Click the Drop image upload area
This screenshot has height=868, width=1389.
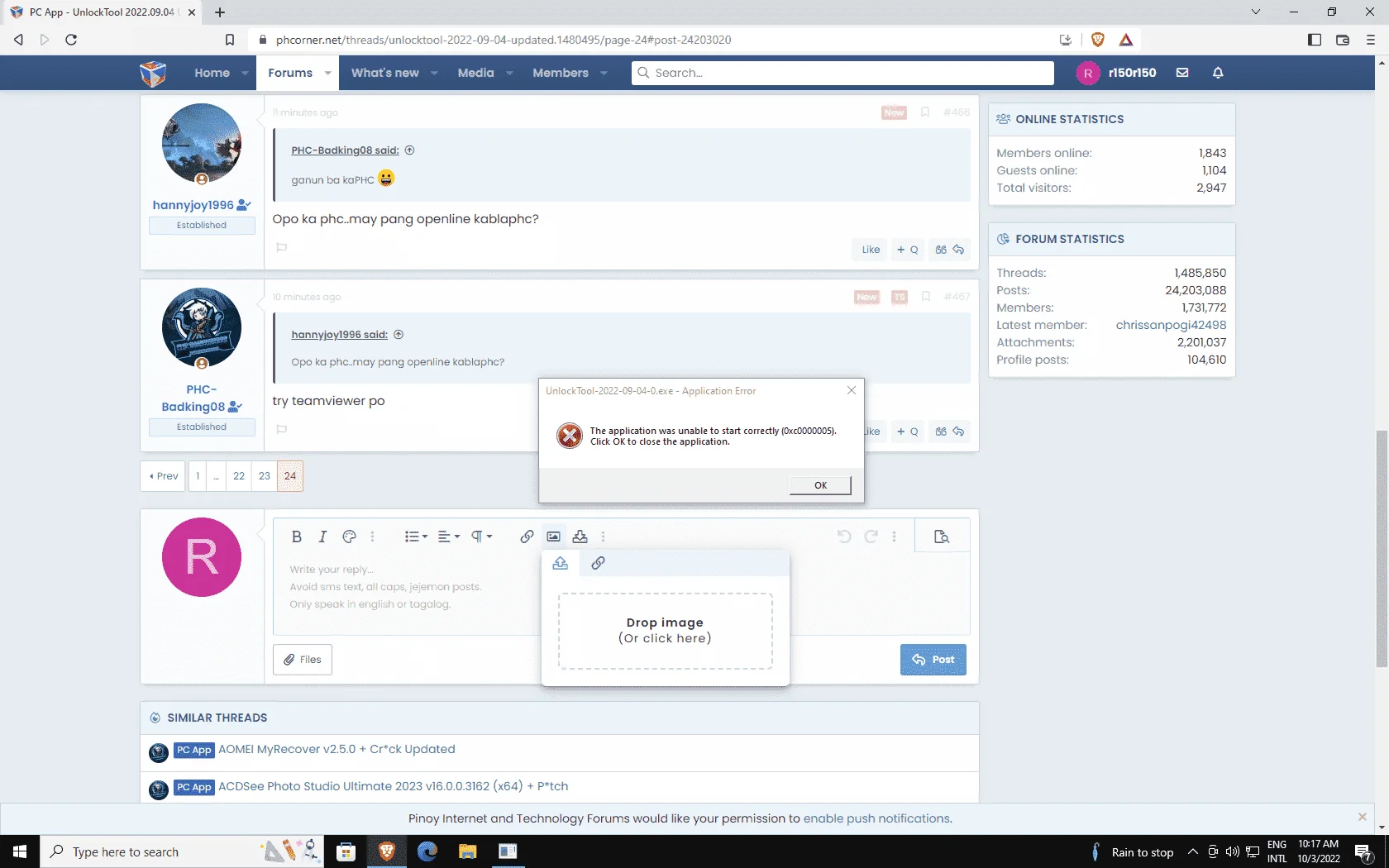tap(666, 631)
